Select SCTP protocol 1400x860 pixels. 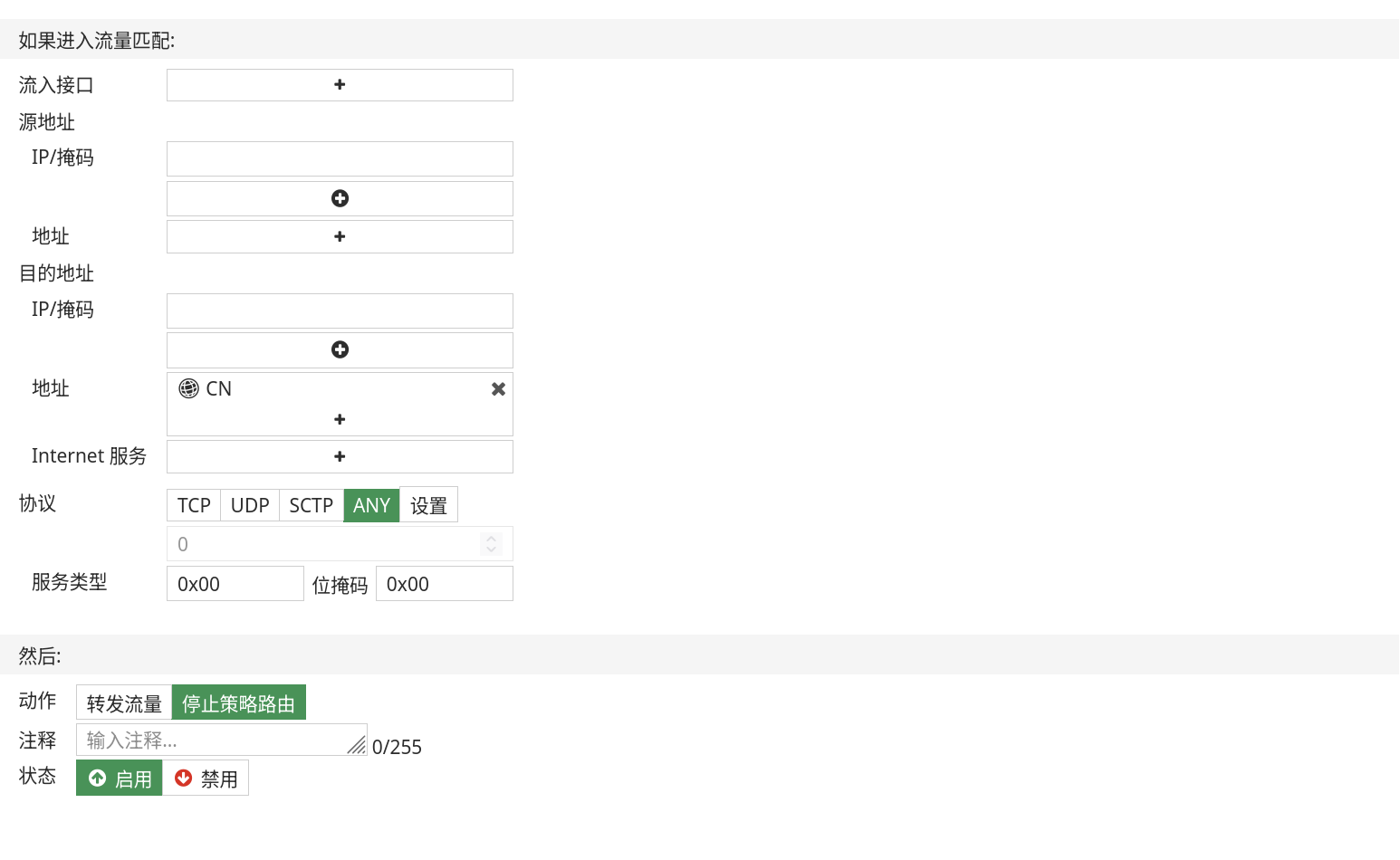[x=311, y=505]
